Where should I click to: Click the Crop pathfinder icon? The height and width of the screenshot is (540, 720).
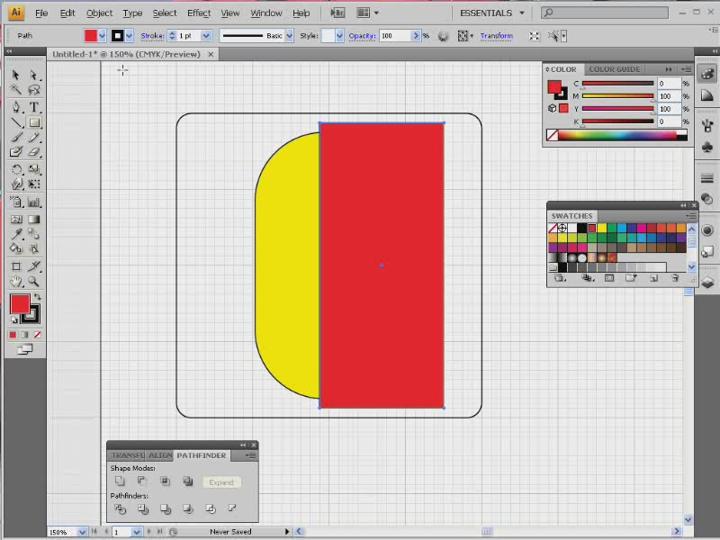click(187, 509)
